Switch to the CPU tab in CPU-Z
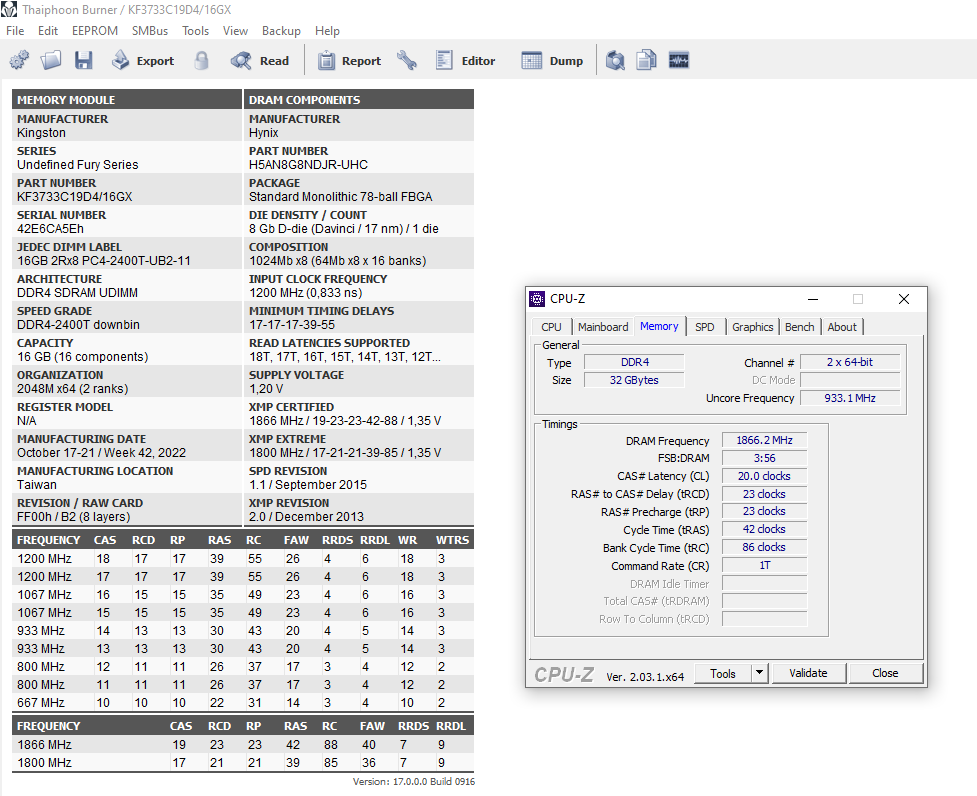Screen dimensions: 977x796 pos(551,327)
